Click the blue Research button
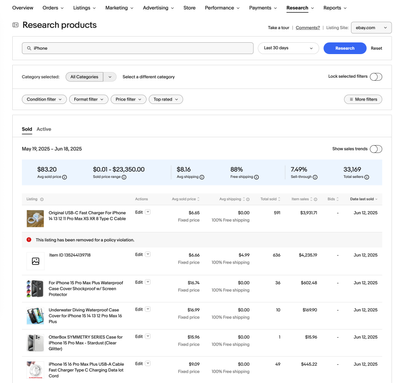Viewport: 400px width, 383px height. (345, 48)
